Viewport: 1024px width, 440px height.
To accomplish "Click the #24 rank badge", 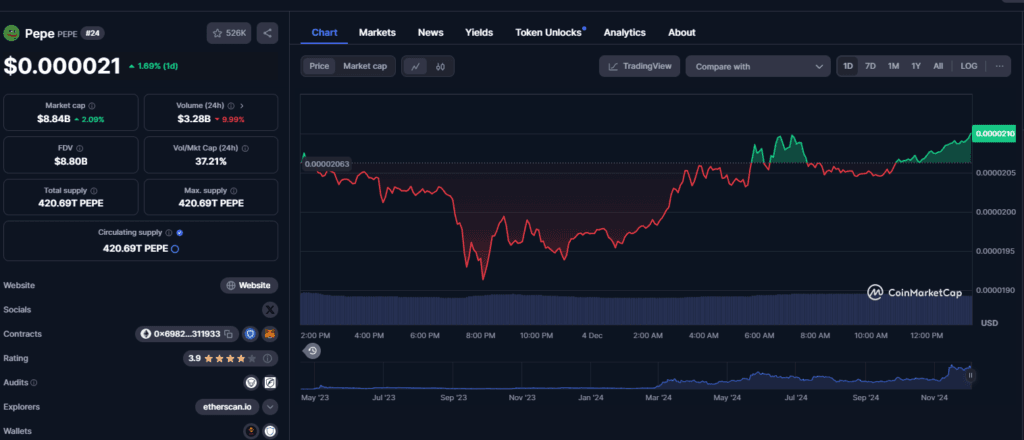I will tap(93, 33).
